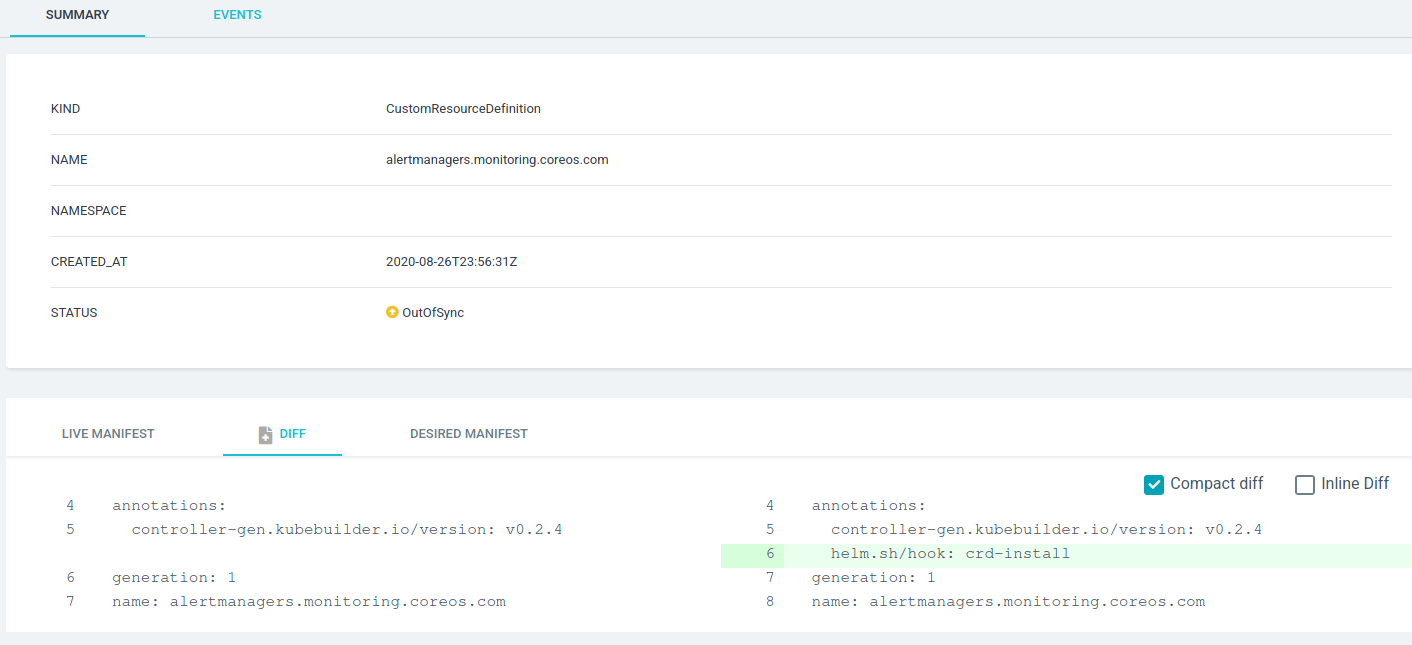Open the DESIRED MANIFEST tab

click(x=469, y=434)
